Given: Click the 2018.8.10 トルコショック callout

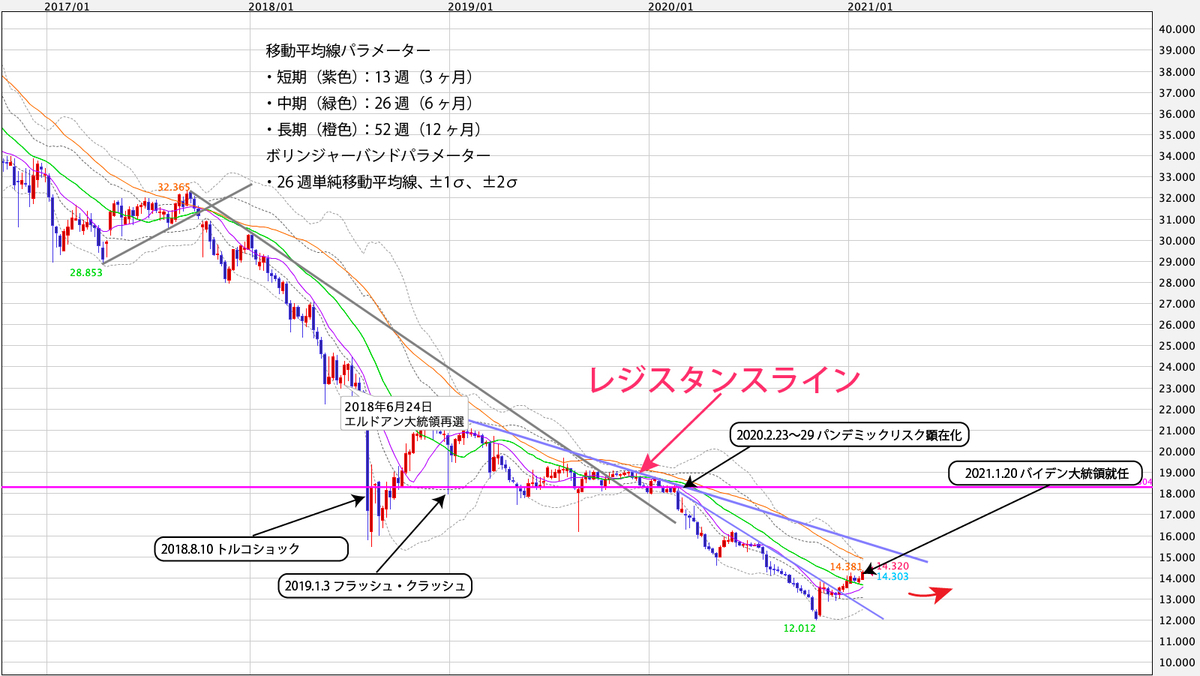Looking at the screenshot, I should click(x=251, y=548).
